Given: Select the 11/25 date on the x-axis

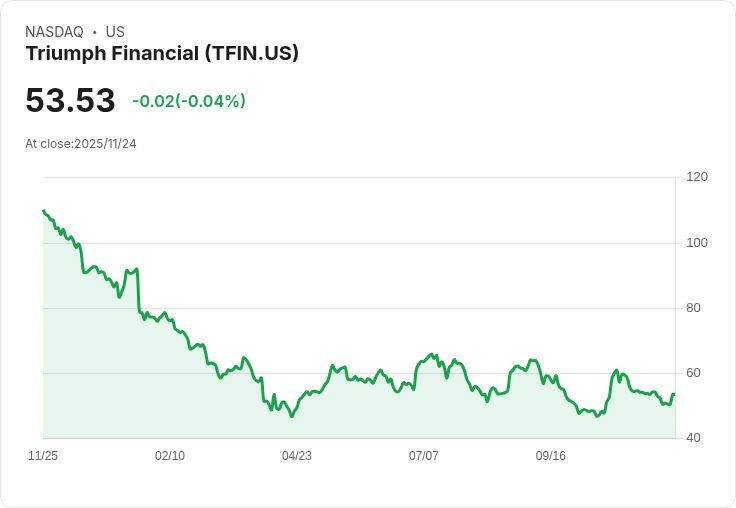Looking at the screenshot, I should tap(43, 456).
